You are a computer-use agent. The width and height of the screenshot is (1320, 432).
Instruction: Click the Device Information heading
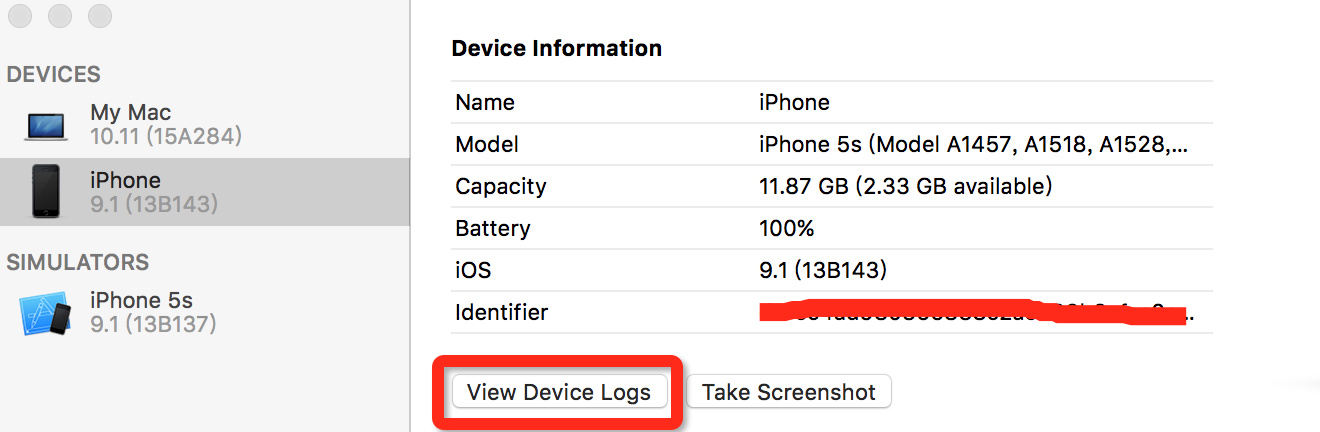[556, 48]
